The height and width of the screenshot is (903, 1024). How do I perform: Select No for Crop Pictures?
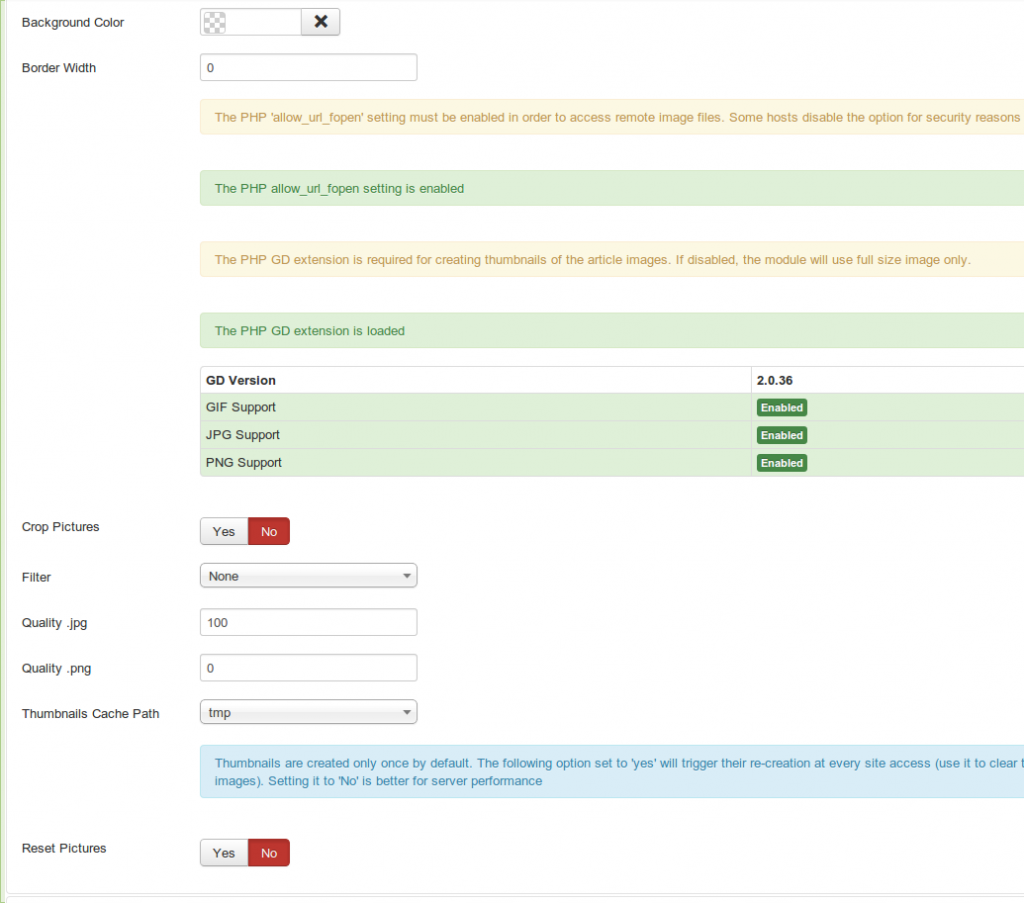click(269, 532)
